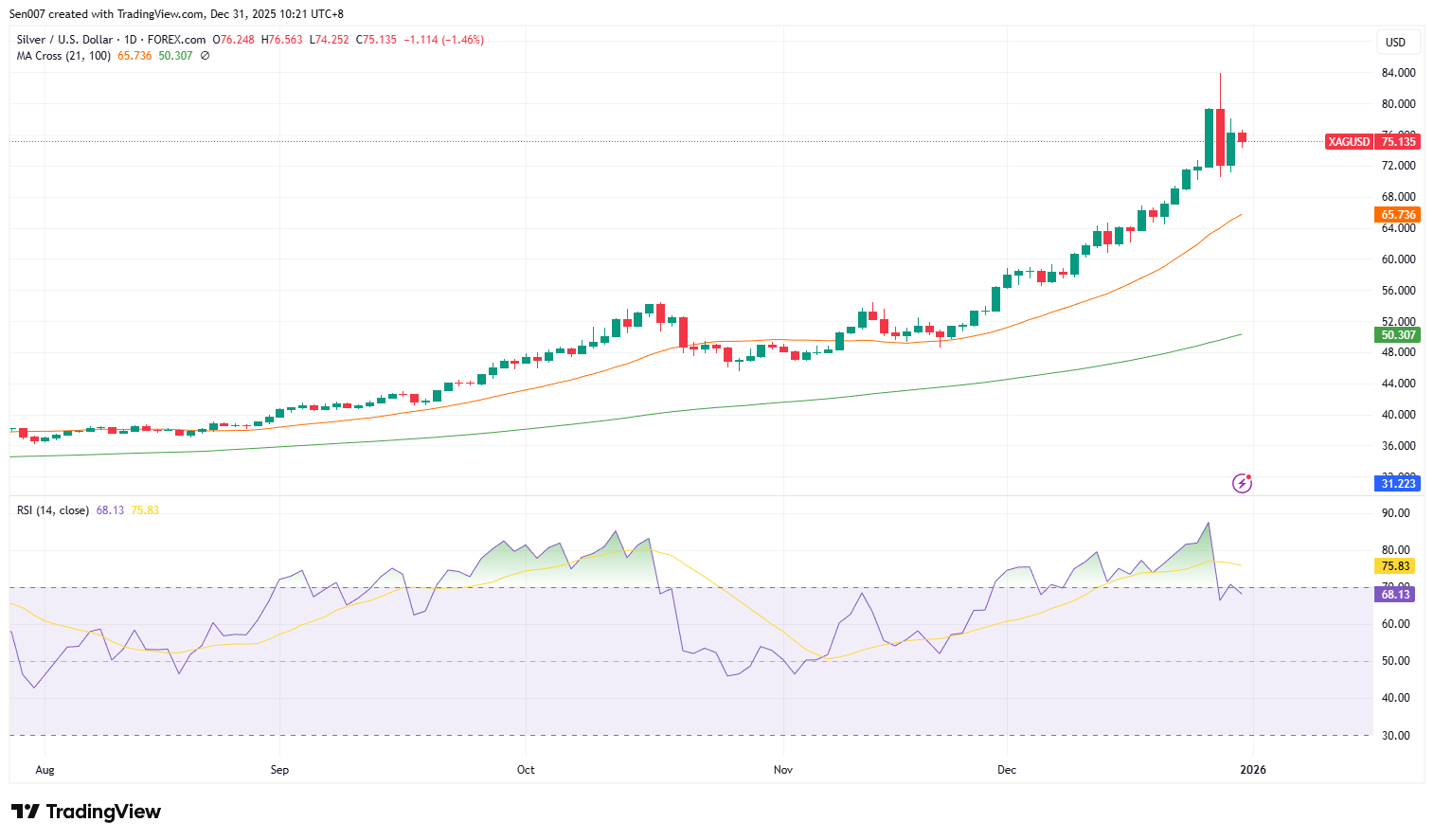The image size is (1434, 840).
Task: Open the 1D timeframe selector in the legend
Action: [130, 39]
